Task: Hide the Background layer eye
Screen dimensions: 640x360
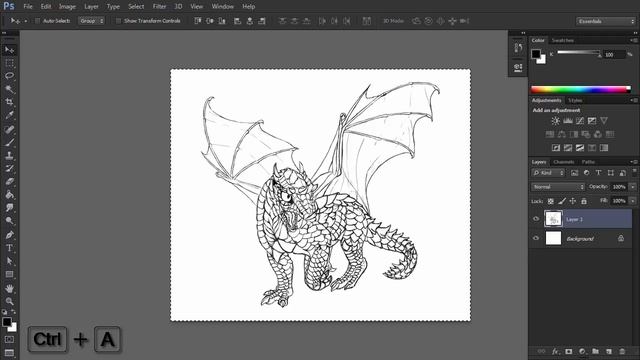Action: [536, 238]
